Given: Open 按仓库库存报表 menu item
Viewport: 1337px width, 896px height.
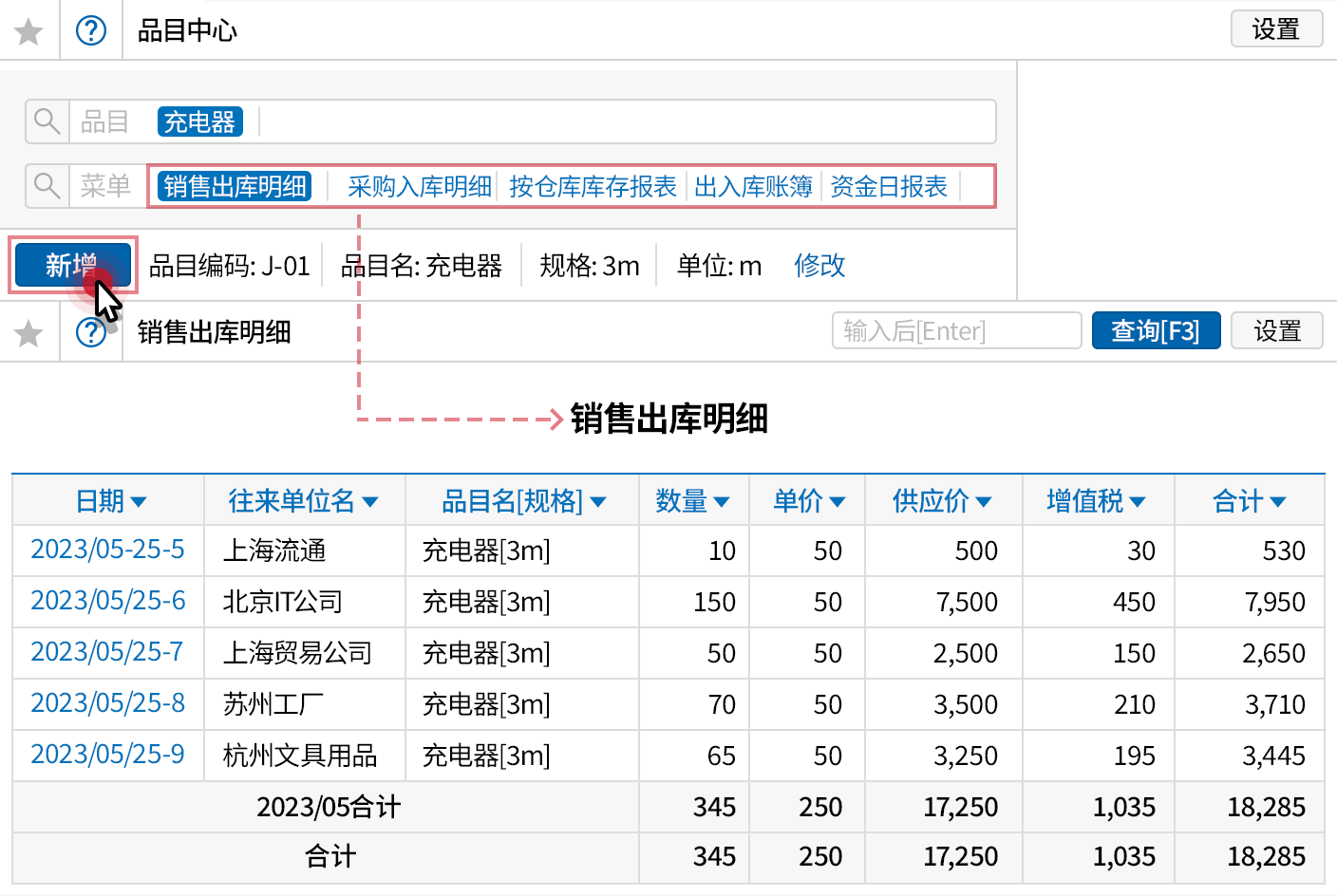Looking at the screenshot, I should 593,186.
